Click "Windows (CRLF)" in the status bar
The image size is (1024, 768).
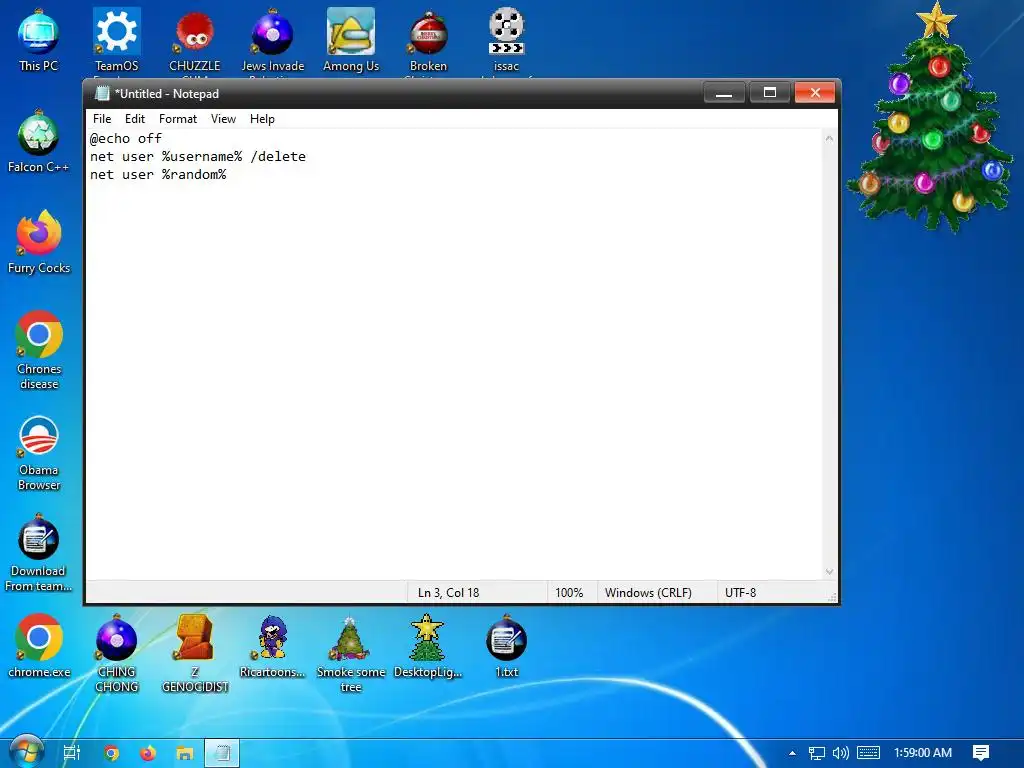[x=648, y=592]
